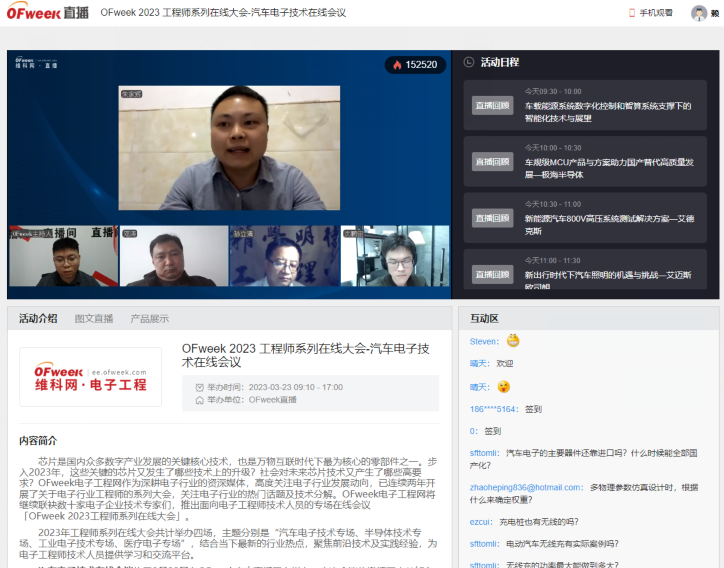
Task: Click 直播回顾 for the 10:00 - 10:30 session
Action: tap(492, 162)
